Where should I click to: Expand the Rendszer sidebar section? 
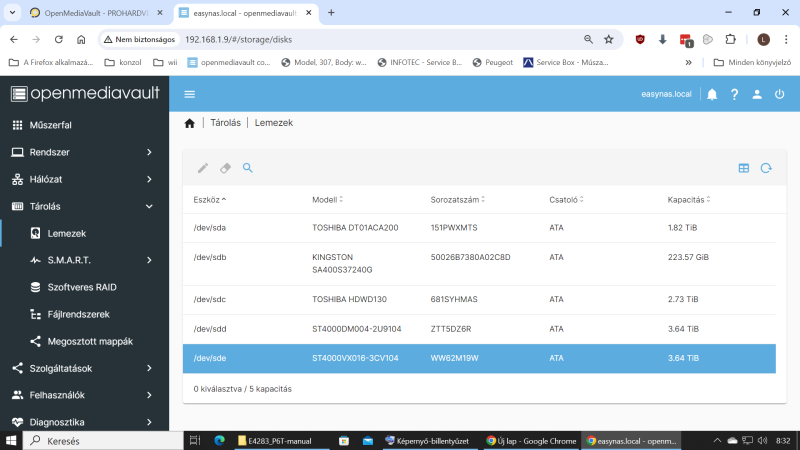(x=84, y=152)
